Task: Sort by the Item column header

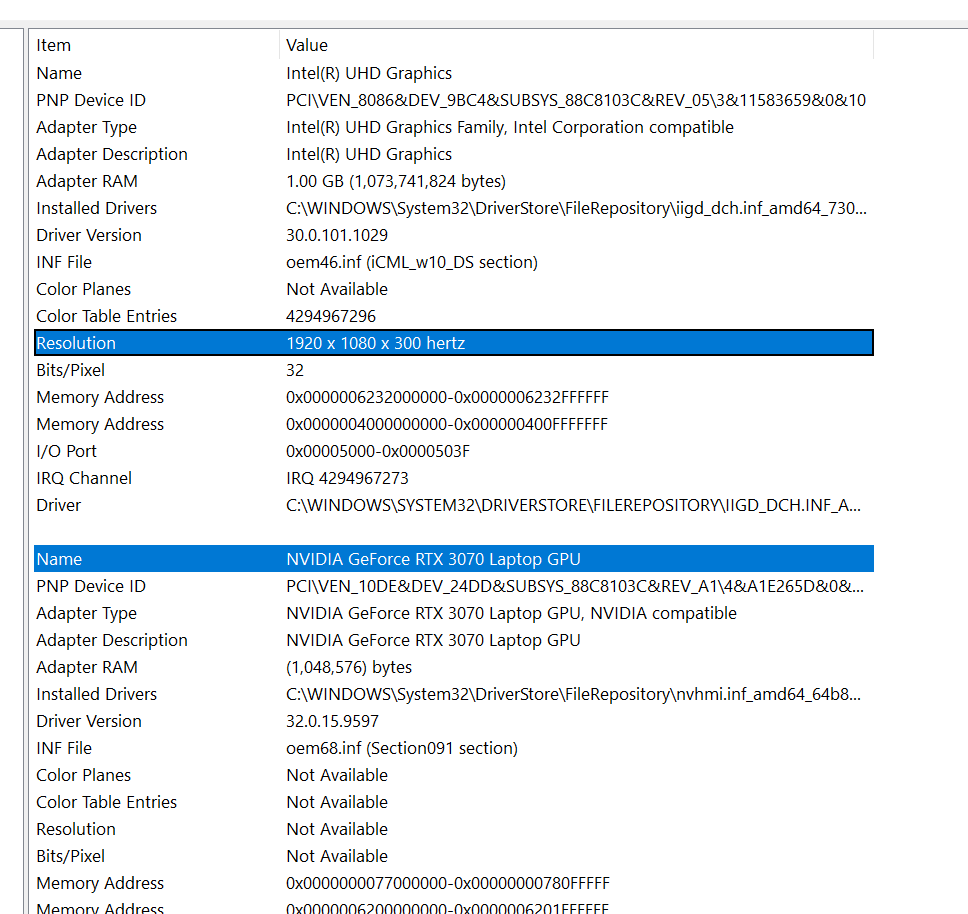Action: (x=157, y=45)
